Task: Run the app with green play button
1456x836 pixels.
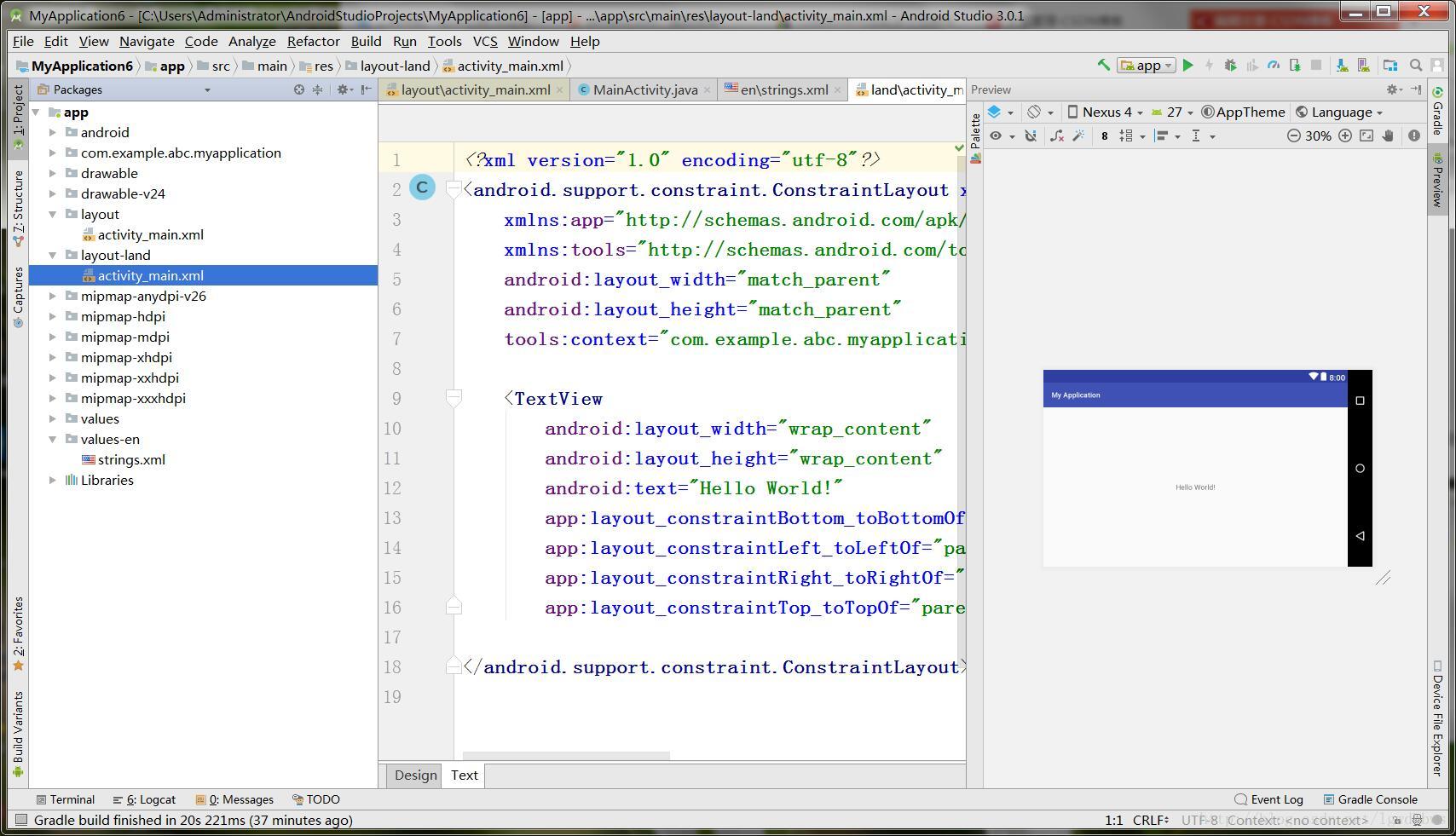Action: pos(1187,66)
